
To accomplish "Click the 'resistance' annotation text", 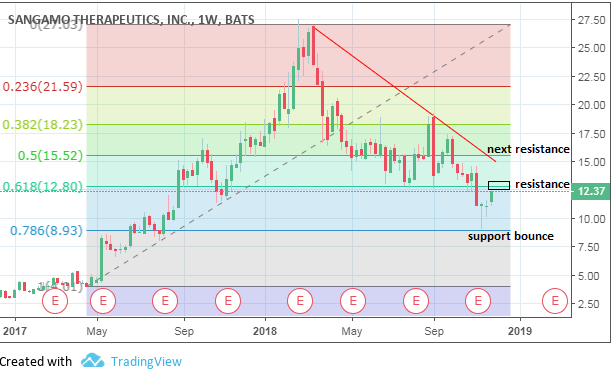I will tap(542, 184).
